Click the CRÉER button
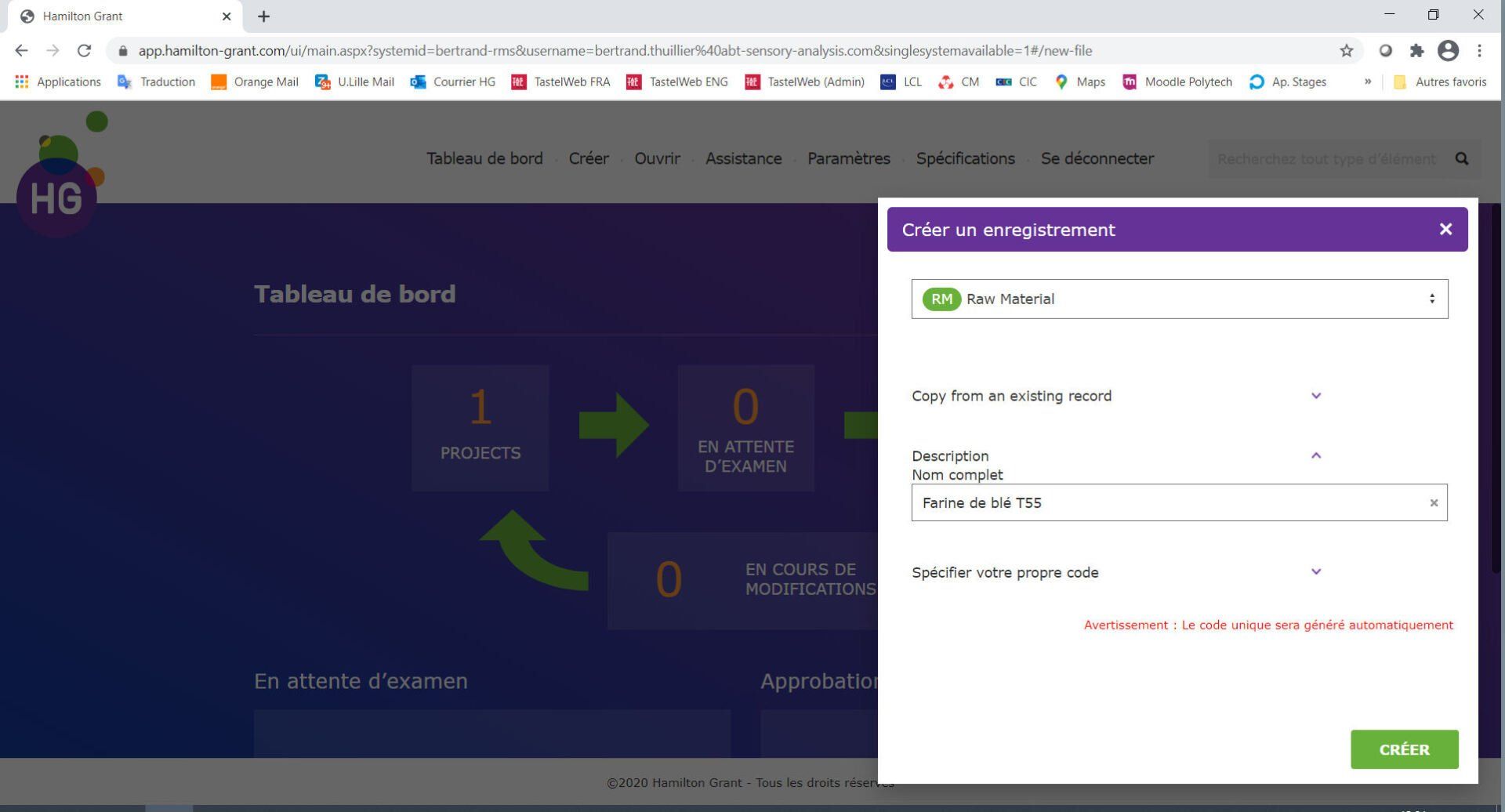The width and height of the screenshot is (1505, 812). [x=1404, y=749]
